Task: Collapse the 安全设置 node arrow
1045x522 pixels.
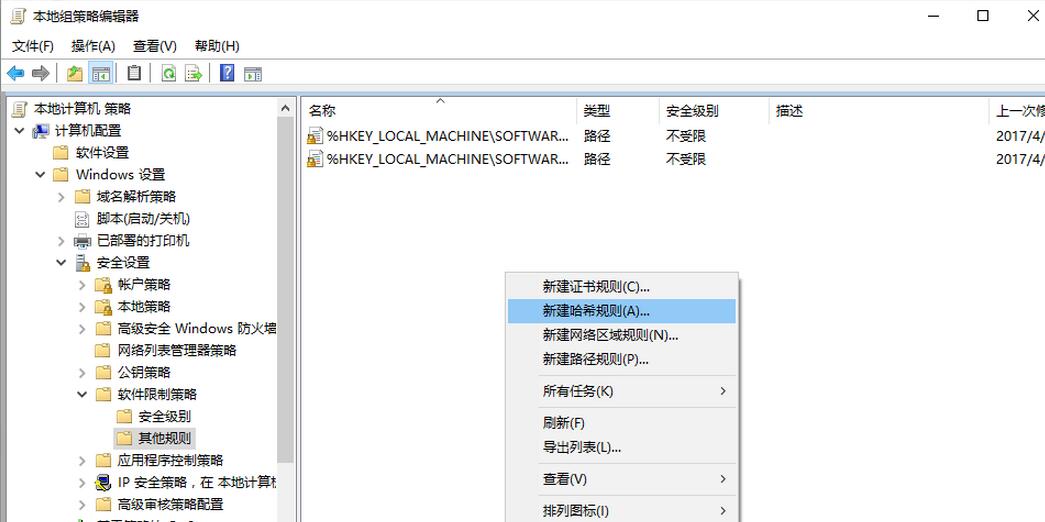Action: tap(61, 263)
